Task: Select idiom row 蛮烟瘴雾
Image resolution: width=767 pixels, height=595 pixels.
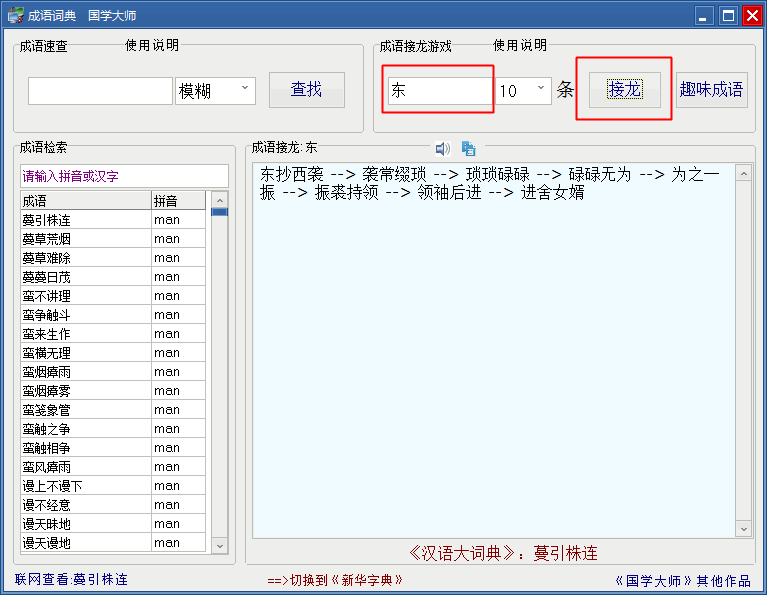Action: (x=113, y=391)
